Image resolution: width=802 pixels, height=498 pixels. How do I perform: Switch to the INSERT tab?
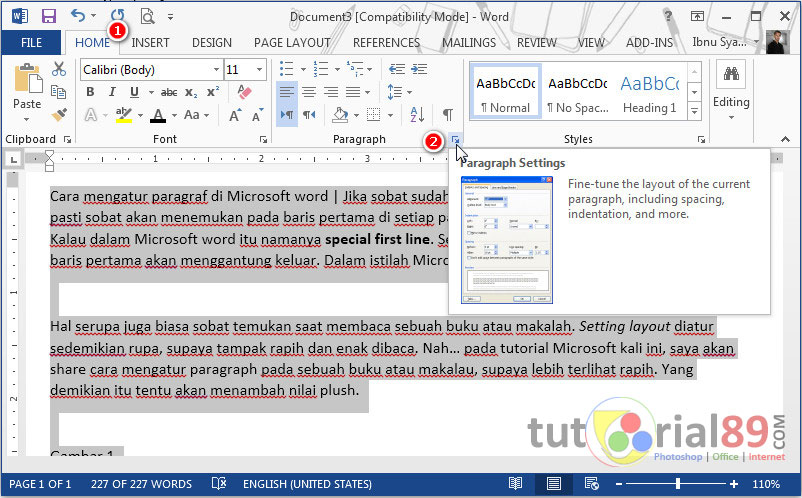tap(150, 42)
